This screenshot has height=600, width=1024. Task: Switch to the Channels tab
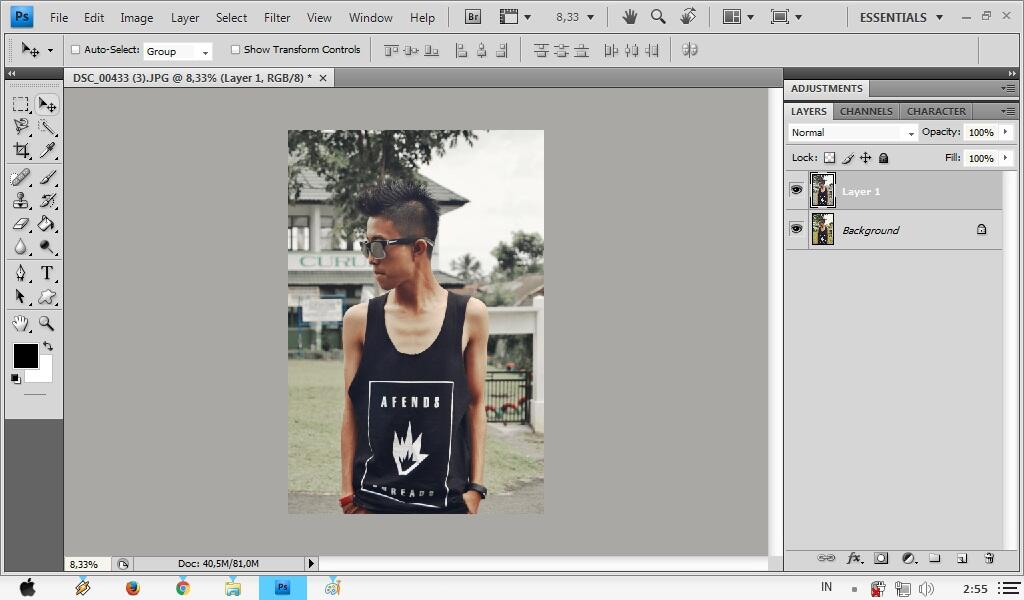point(866,111)
